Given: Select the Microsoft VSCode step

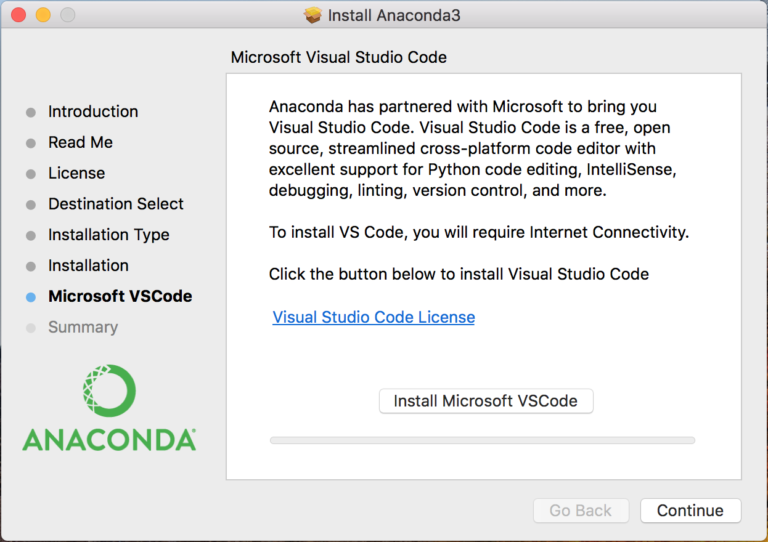Looking at the screenshot, I should pos(120,296).
